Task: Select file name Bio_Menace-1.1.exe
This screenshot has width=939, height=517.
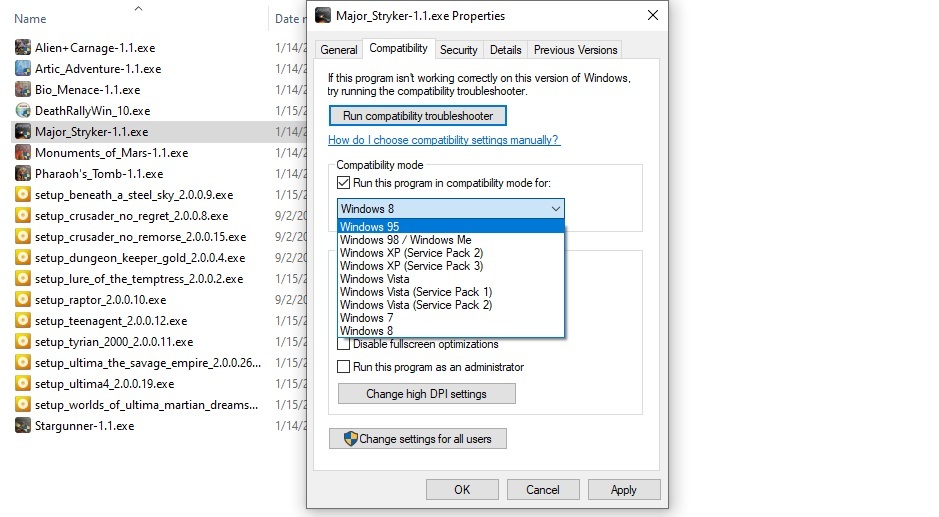Action: coord(87,89)
